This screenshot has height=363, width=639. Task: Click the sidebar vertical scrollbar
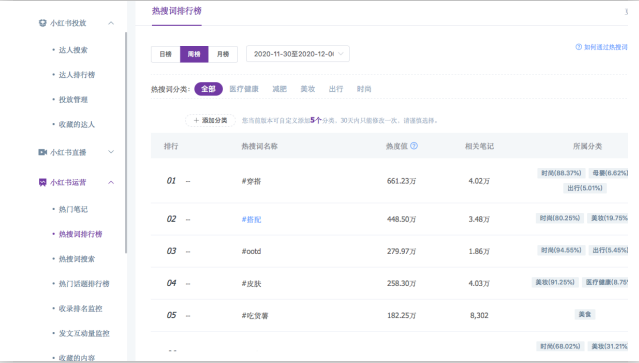pos(126,143)
